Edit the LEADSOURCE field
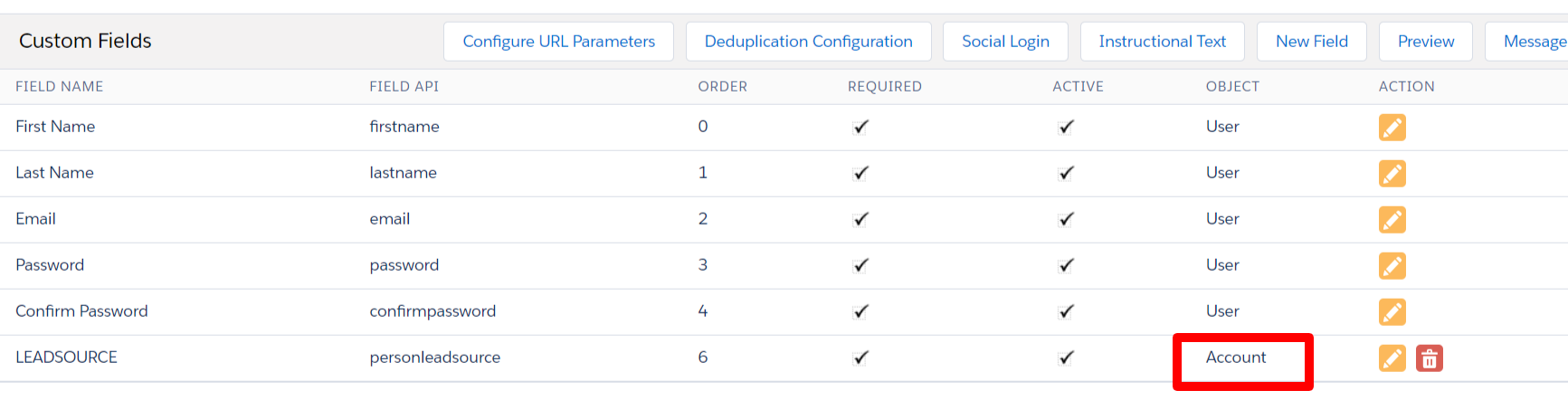 coord(1392,358)
